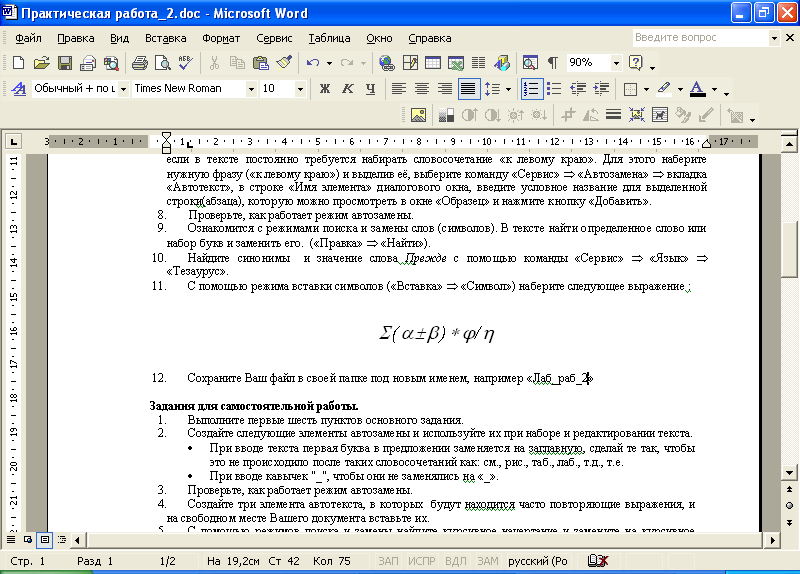Apply highlighter pen color

(664, 89)
